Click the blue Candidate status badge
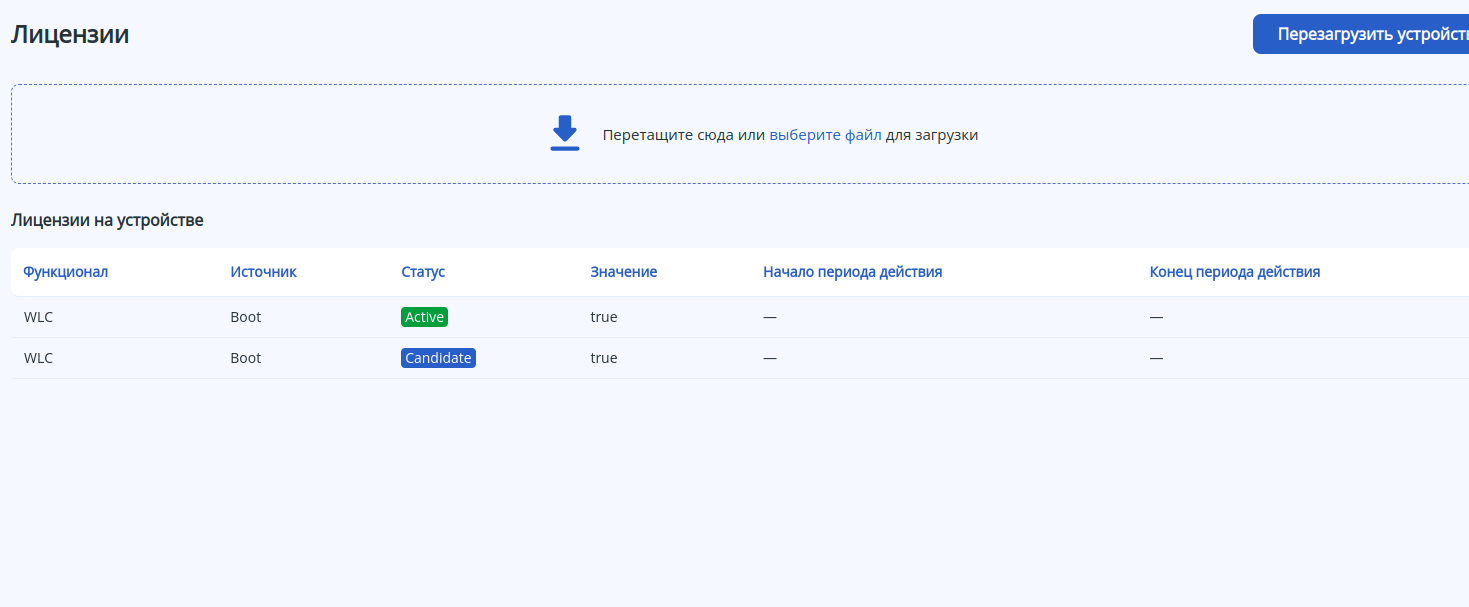Viewport: 1469px width, 607px height. pyautogui.click(x=438, y=358)
